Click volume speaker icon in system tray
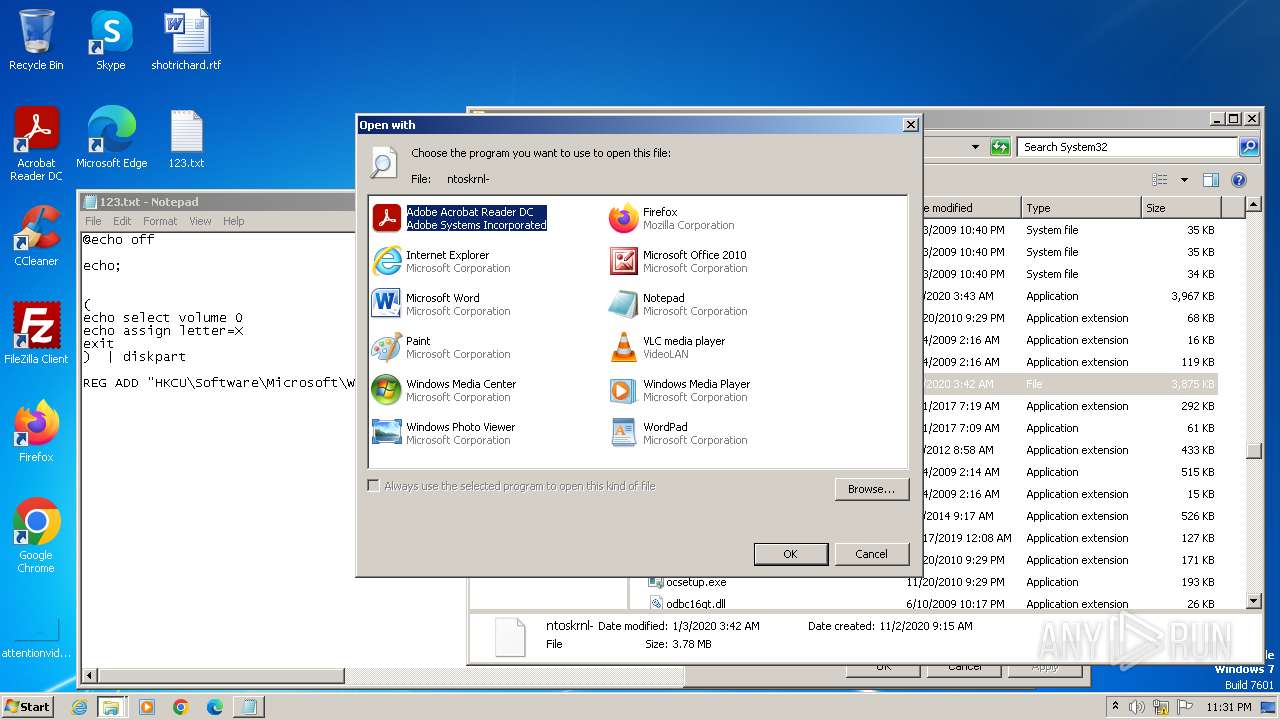Screen dimensions: 1280x720 point(1137,707)
